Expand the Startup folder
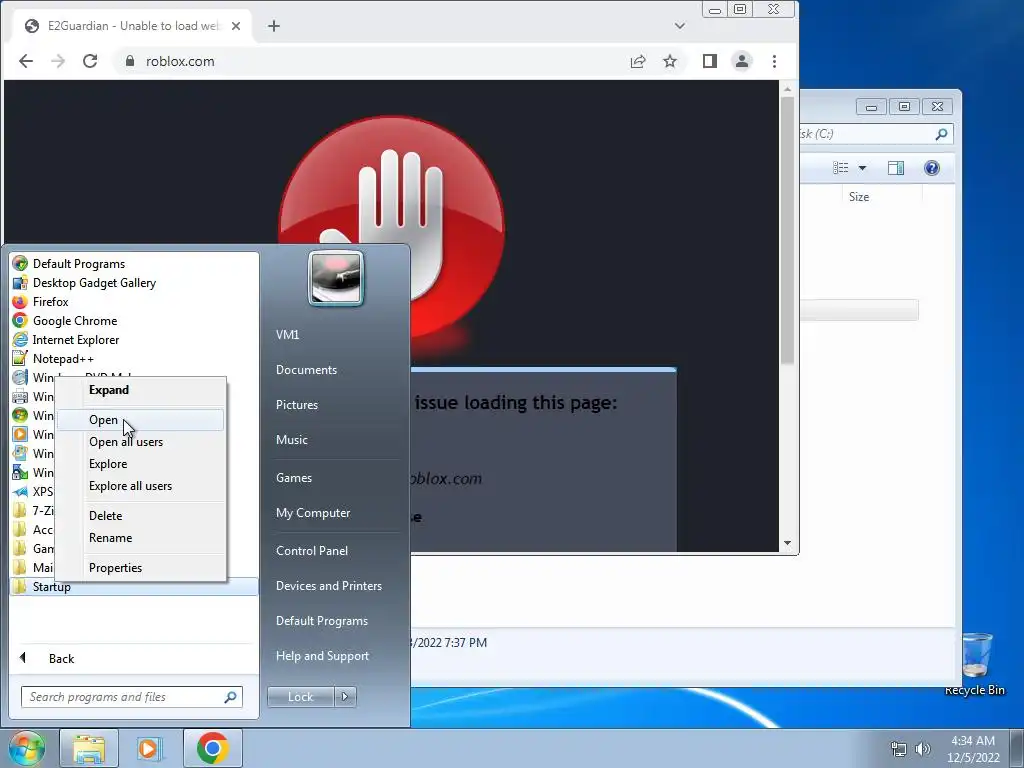Image resolution: width=1024 pixels, height=768 pixels. (134, 586)
